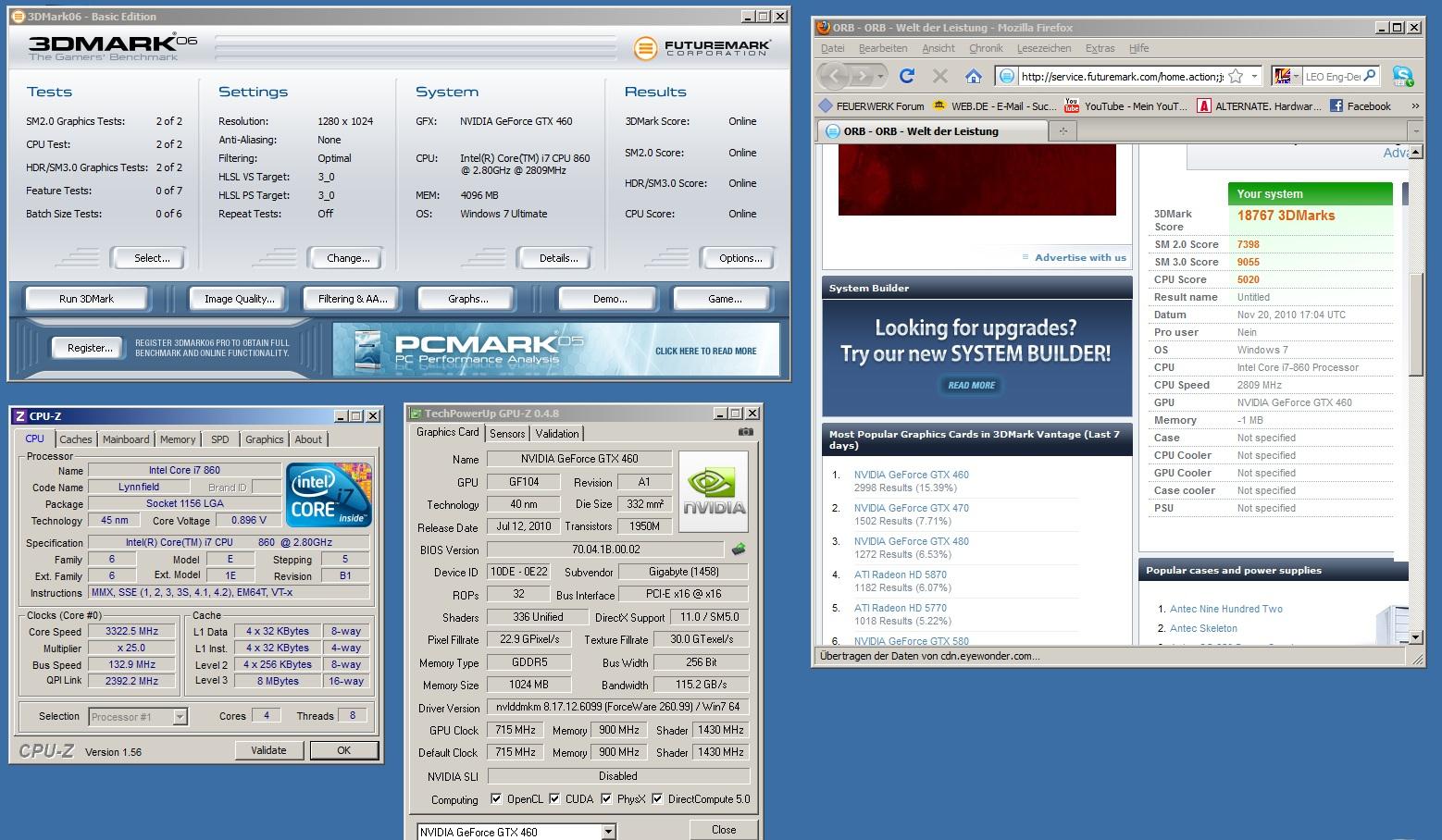Click NVIDIA logo in GPU-Z
Image resolution: width=1442 pixels, height=840 pixels.
pos(713,492)
